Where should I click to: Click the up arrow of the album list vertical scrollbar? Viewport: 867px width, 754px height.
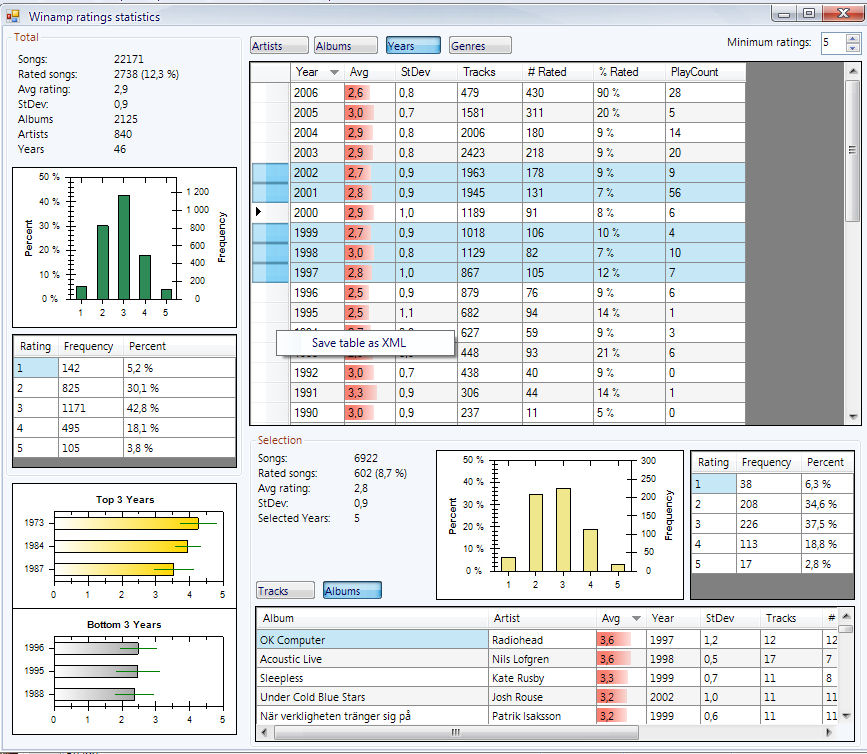point(846,616)
